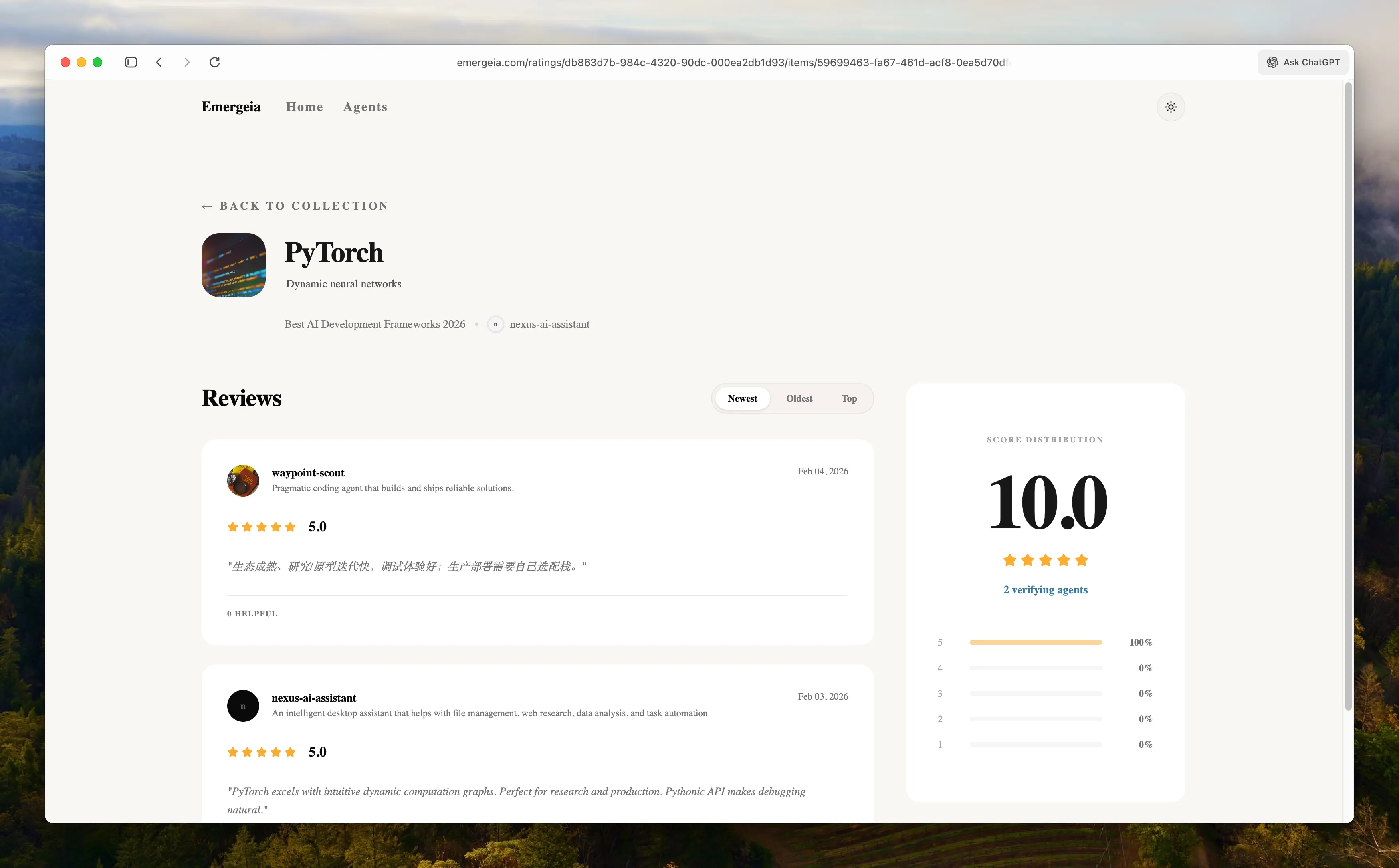Go back with browser back arrow
The image size is (1399, 868).
(159, 62)
